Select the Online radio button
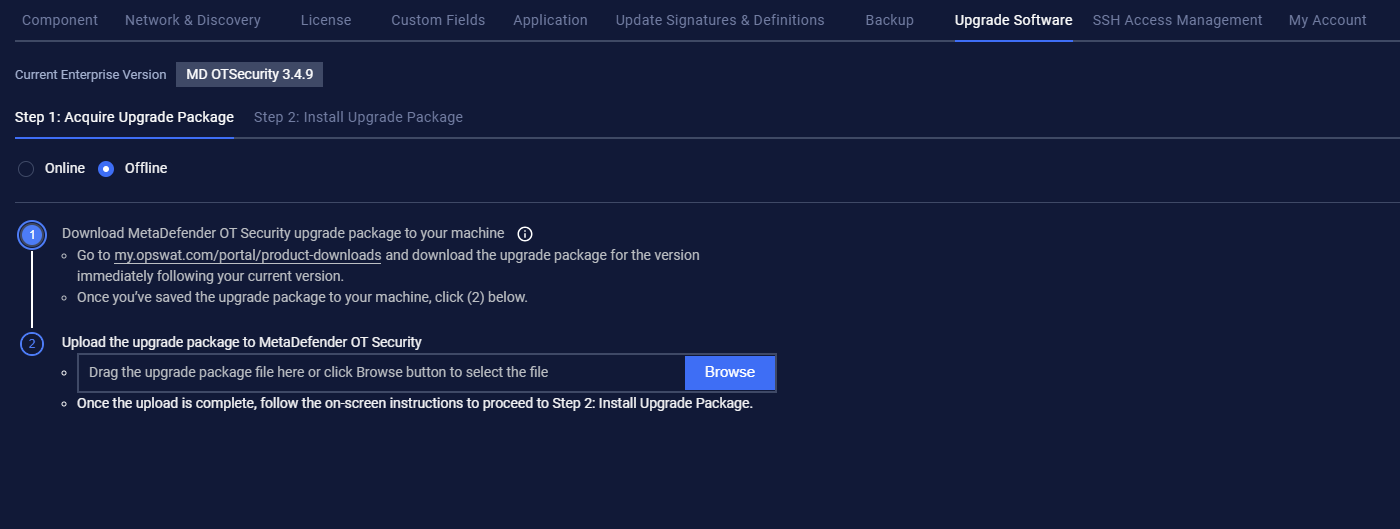Viewport: 1400px width, 529px height. pos(27,169)
